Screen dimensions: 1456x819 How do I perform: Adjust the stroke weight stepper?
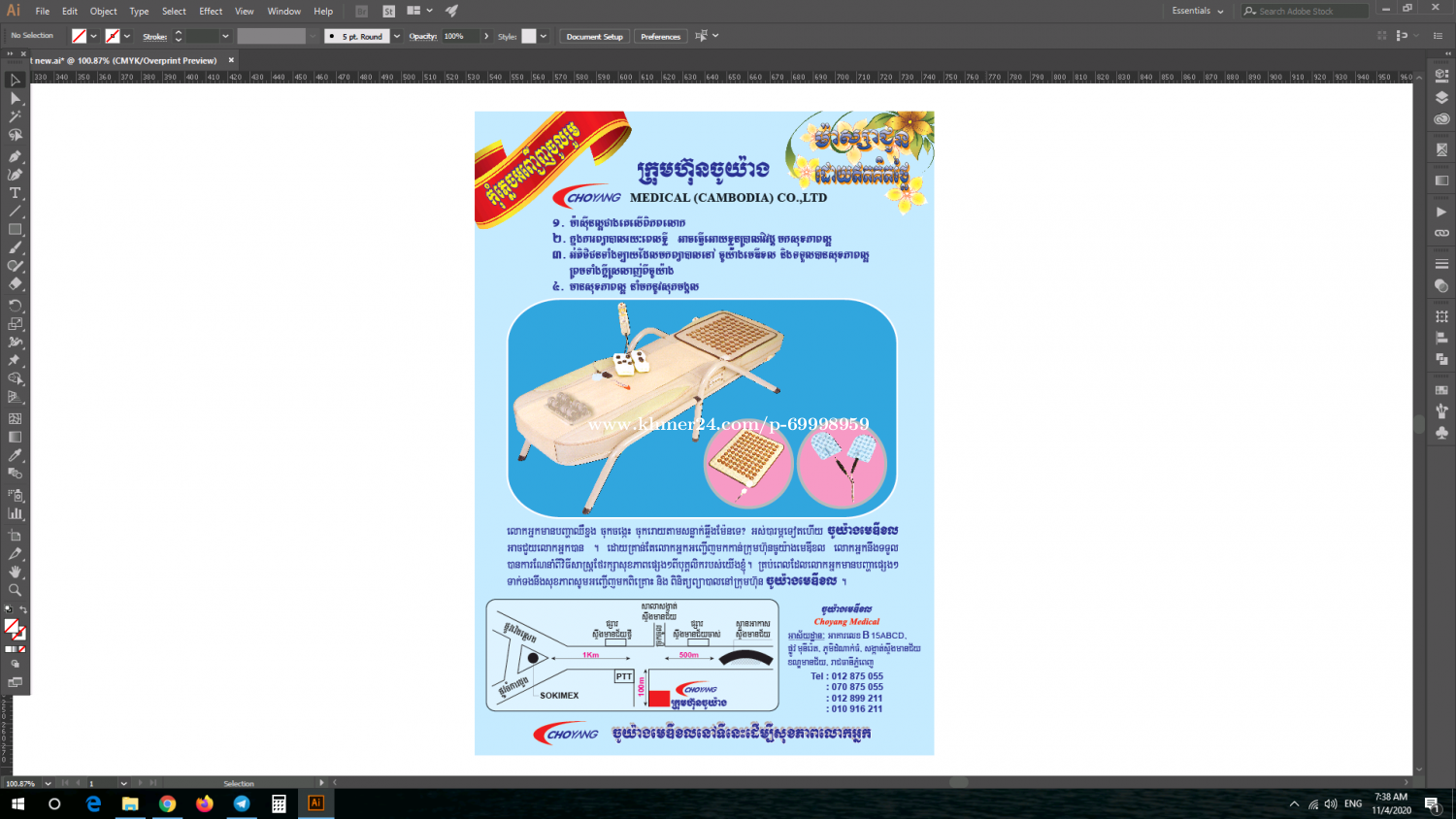coord(179,36)
